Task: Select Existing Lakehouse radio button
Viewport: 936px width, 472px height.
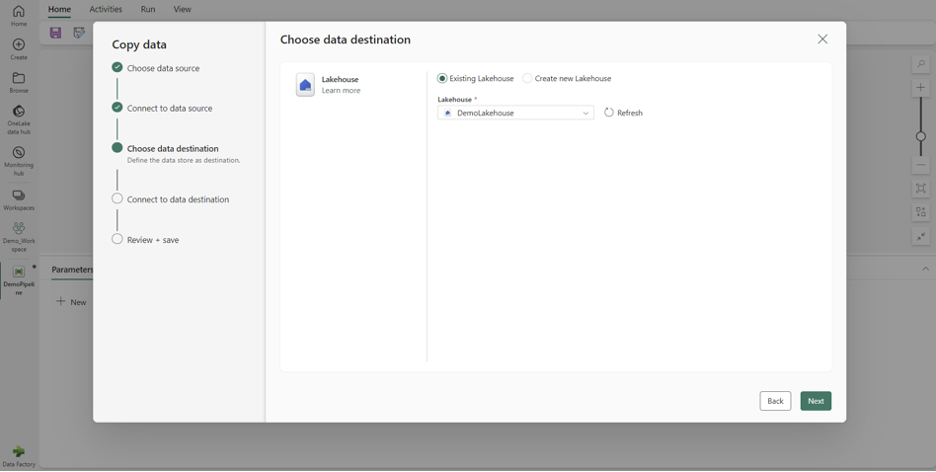Action: point(442,78)
